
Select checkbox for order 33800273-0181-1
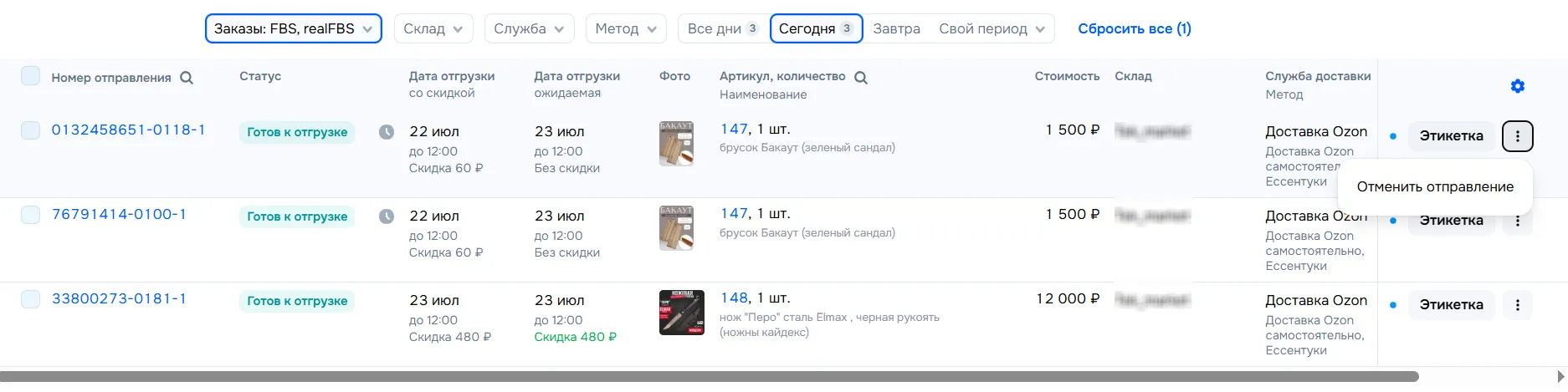click(x=31, y=299)
